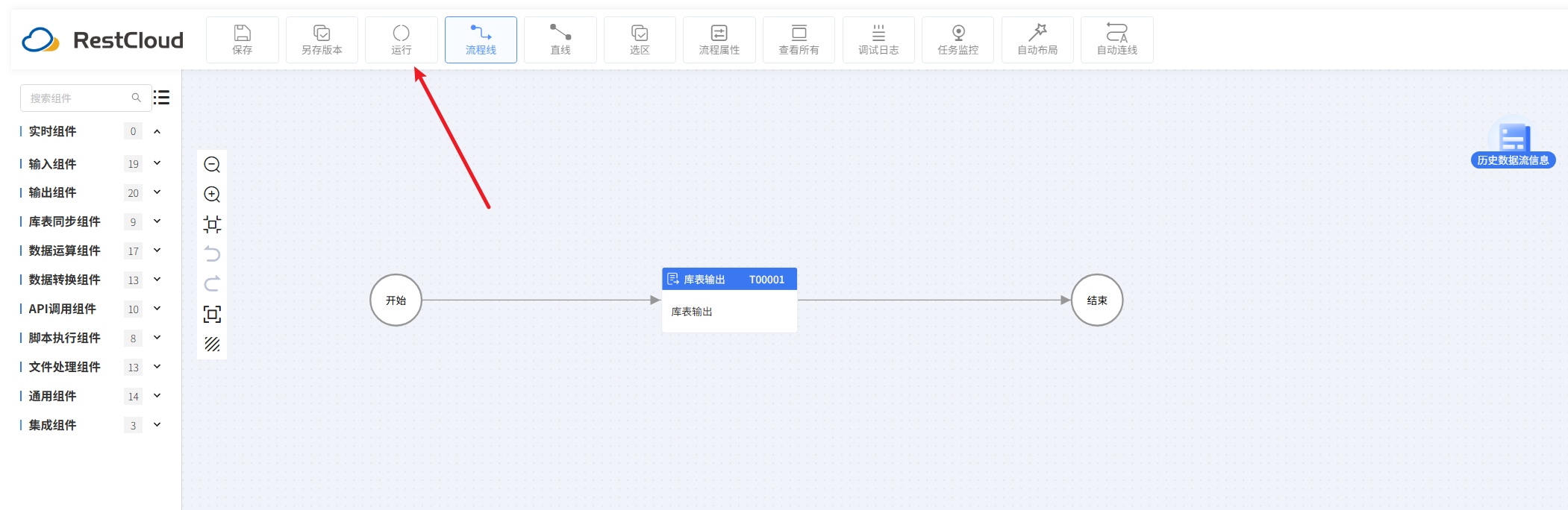Select the 结束 end node
Screen dimensions: 1568x510
coord(1097,300)
